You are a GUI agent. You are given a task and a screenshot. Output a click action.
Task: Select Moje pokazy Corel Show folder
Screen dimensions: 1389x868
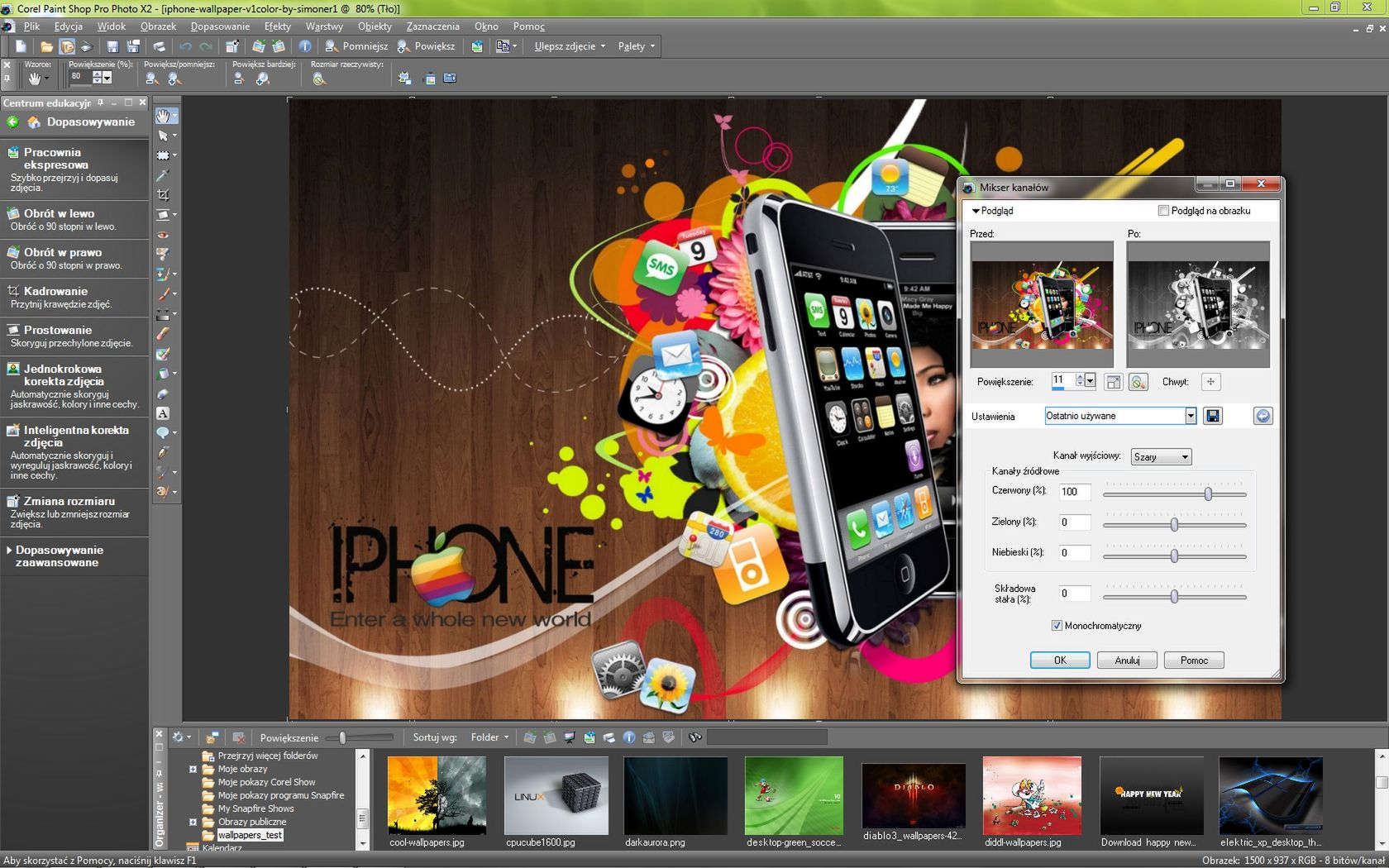tap(266, 782)
